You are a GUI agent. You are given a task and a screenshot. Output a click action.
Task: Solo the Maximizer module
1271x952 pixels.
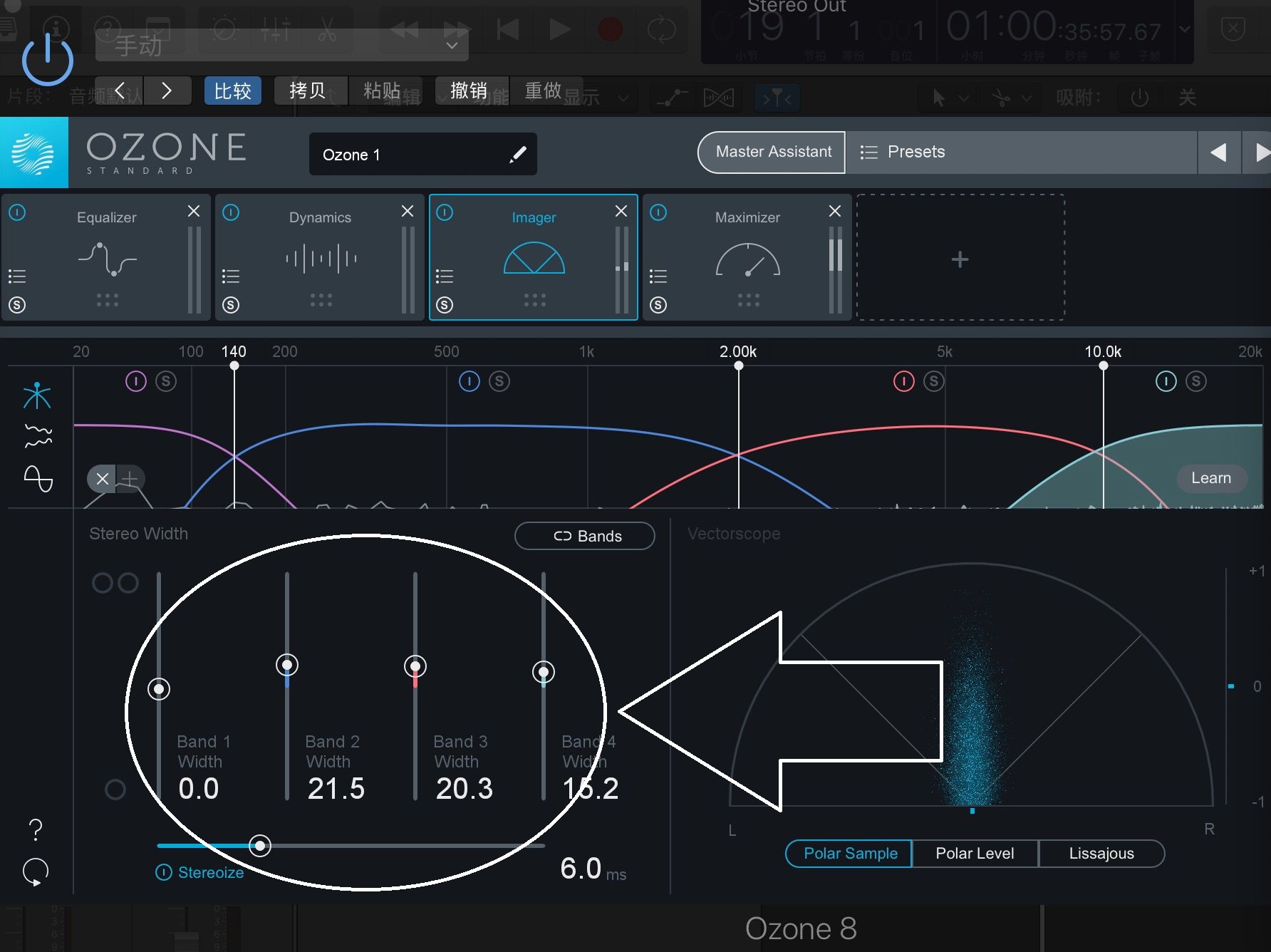(658, 305)
